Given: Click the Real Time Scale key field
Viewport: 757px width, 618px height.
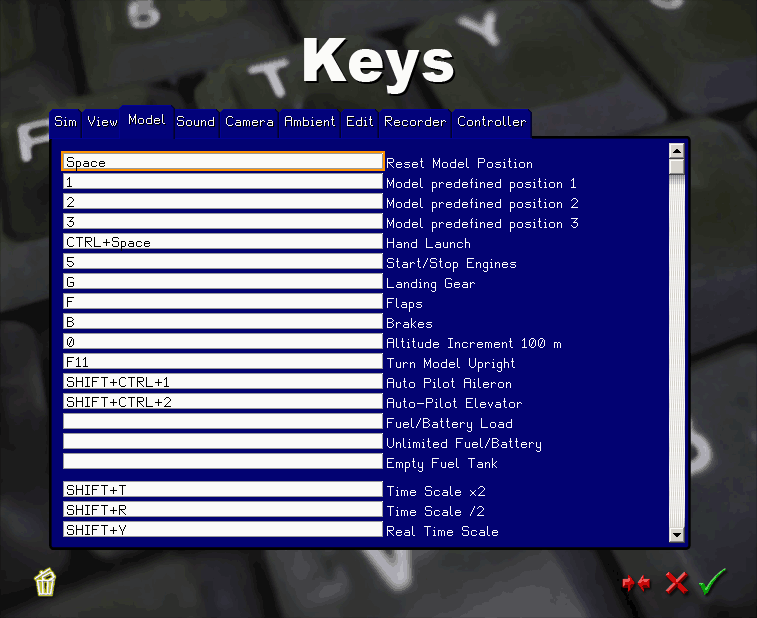Looking at the screenshot, I should (x=223, y=530).
